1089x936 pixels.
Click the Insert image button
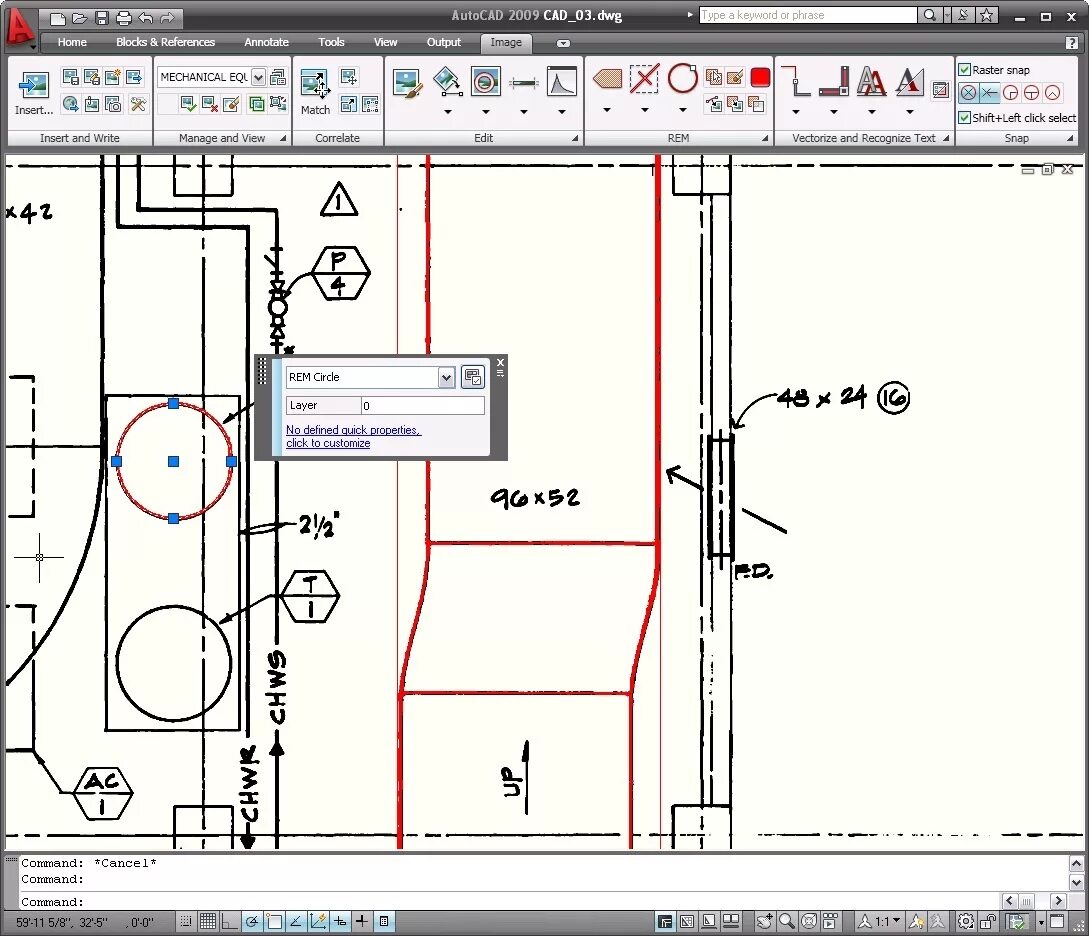[33, 92]
